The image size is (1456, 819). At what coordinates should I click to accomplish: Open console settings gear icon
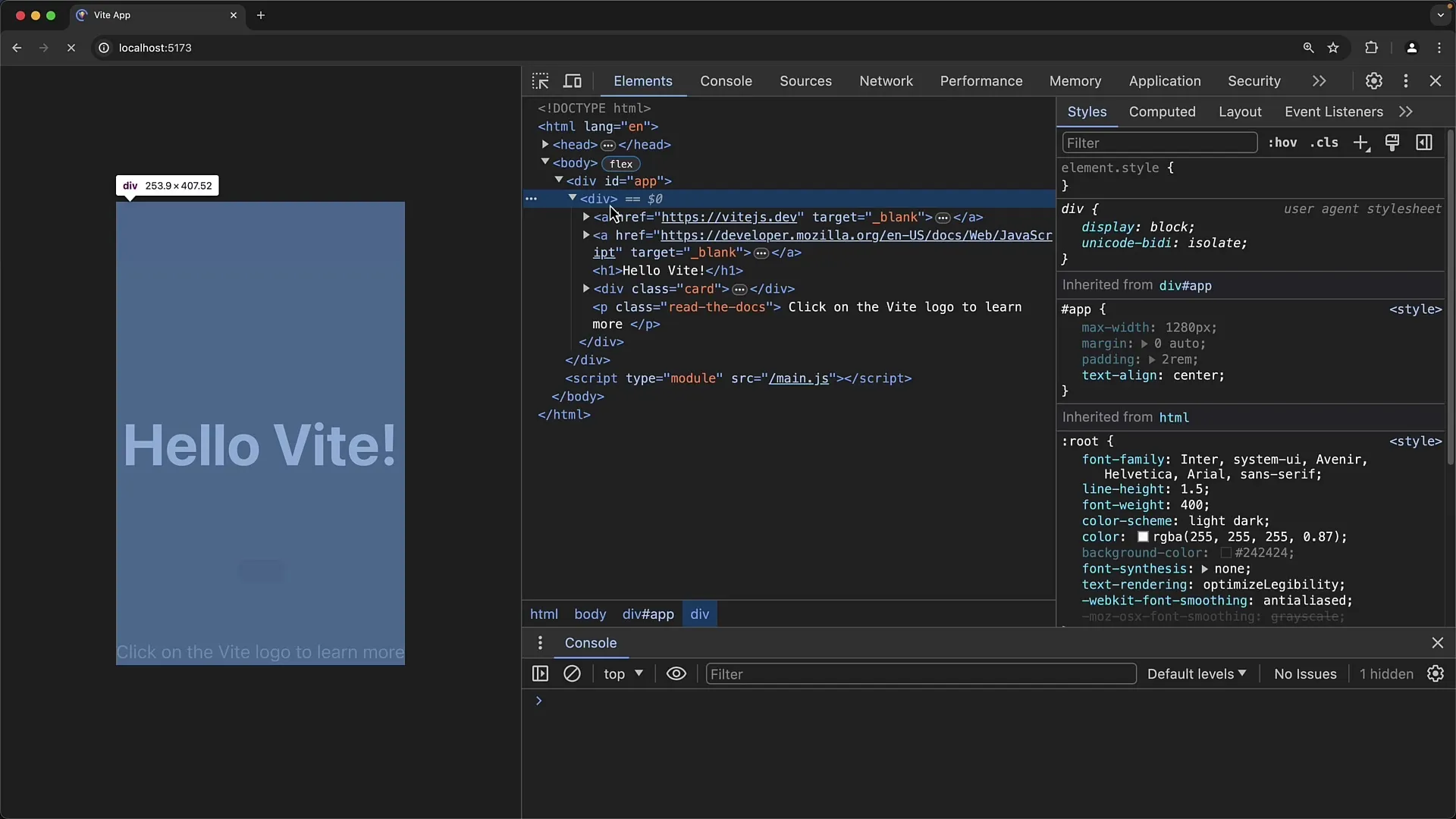pos(1436,673)
